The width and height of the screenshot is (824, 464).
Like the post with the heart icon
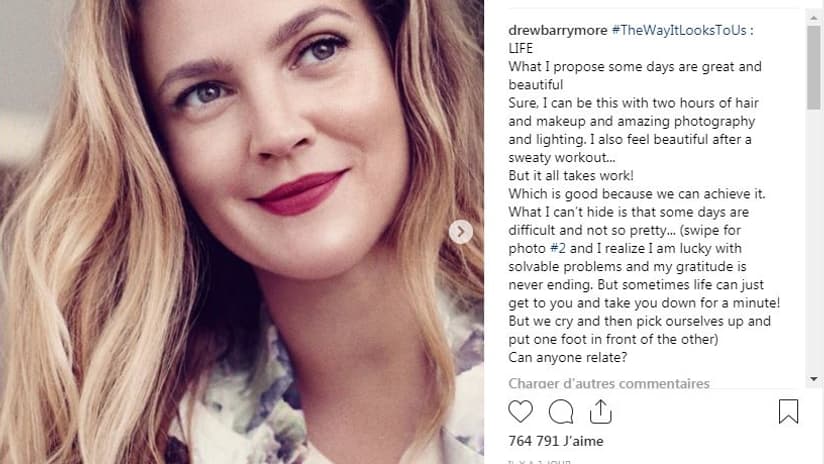(521, 411)
